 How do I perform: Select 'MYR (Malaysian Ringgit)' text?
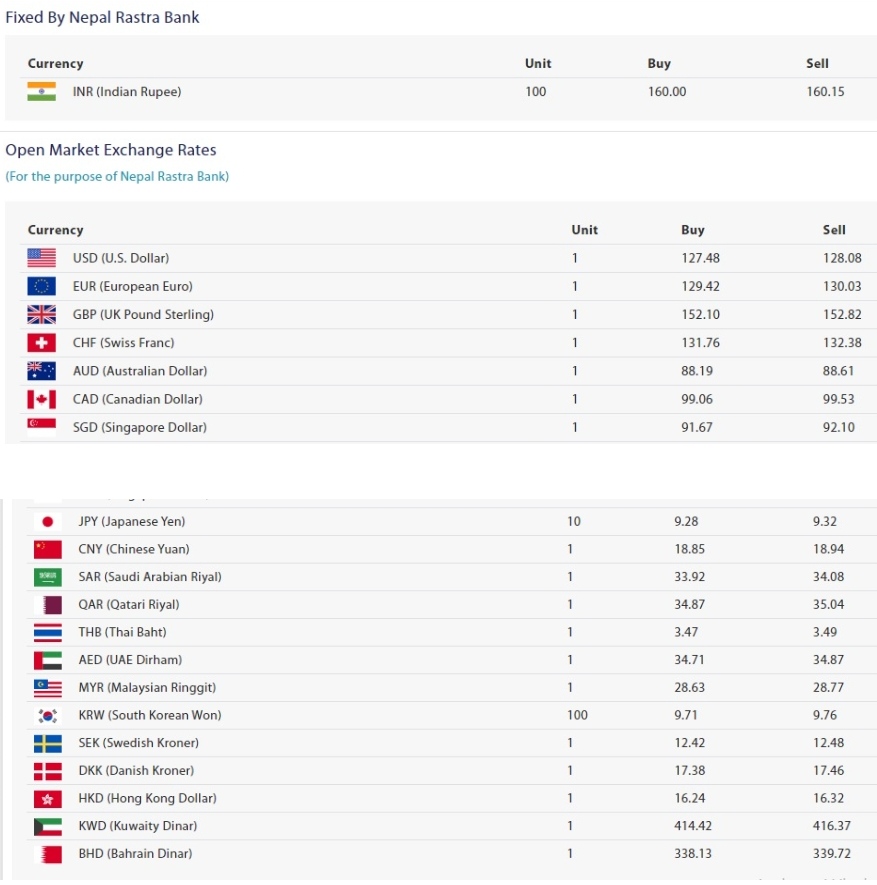pyautogui.click(x=147, y=687)
